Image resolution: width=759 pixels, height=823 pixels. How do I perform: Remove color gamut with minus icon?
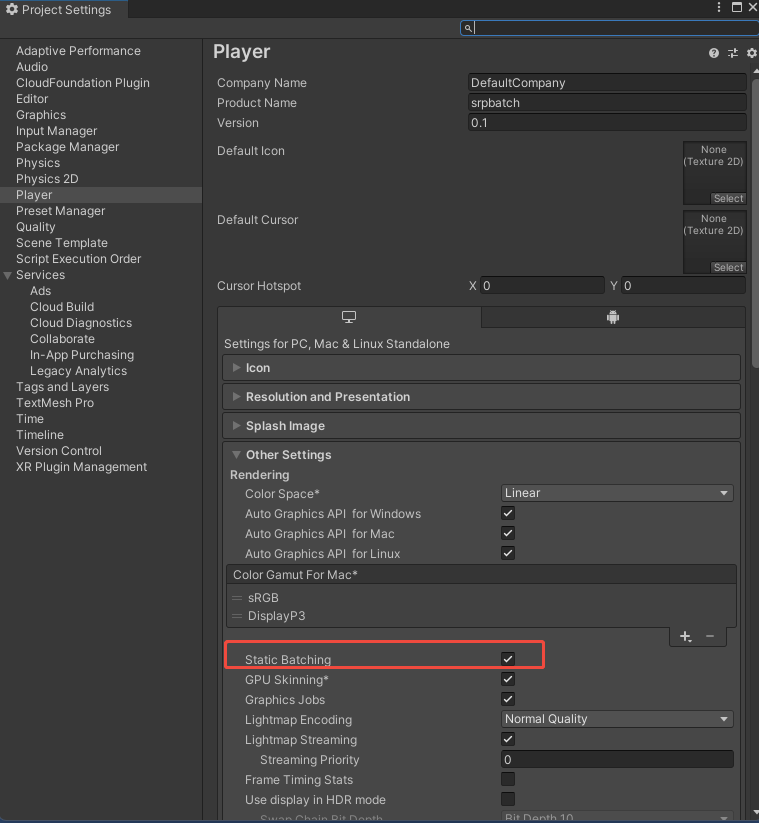(710, 637)
